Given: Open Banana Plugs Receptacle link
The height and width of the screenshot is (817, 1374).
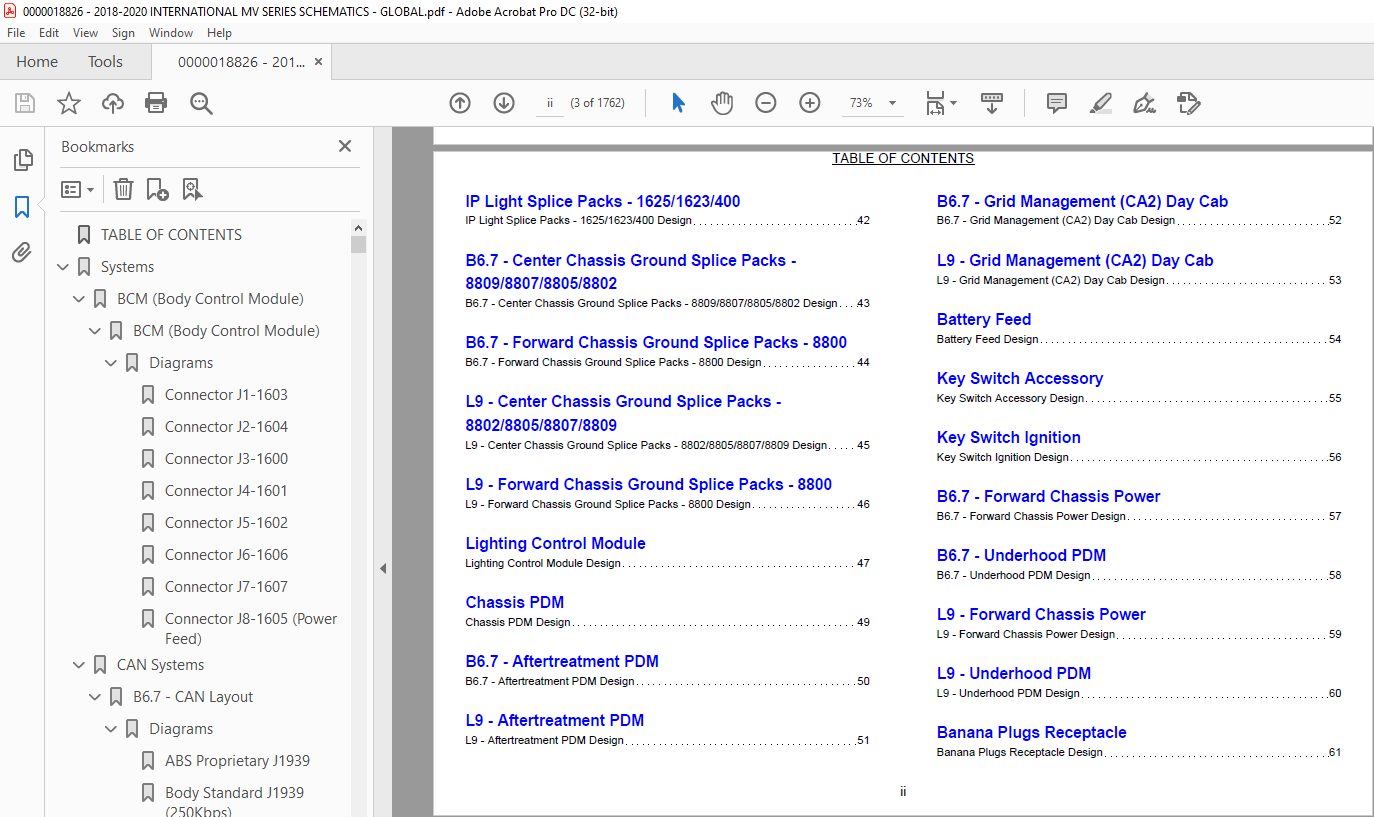Looking at the screenshot, I should (1031, 732).
